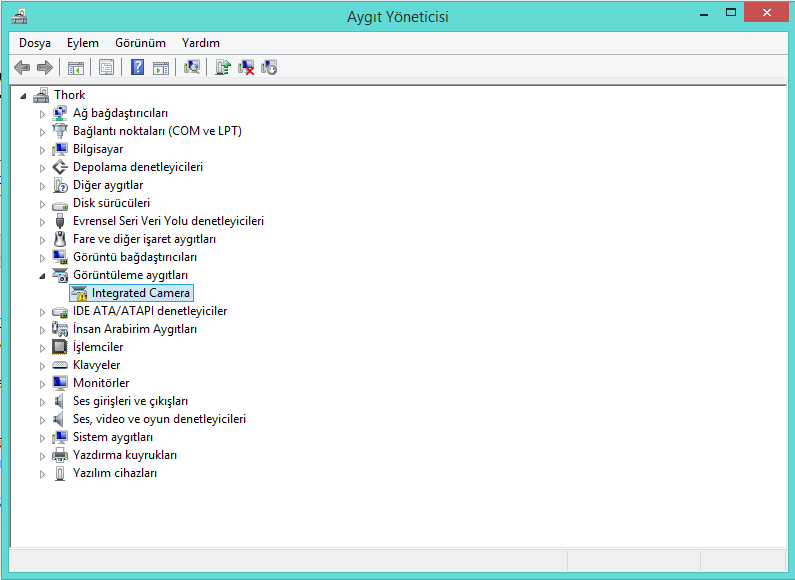
Task: Select Ses girişleri ve çıkışları label
Action: point(130,401)
